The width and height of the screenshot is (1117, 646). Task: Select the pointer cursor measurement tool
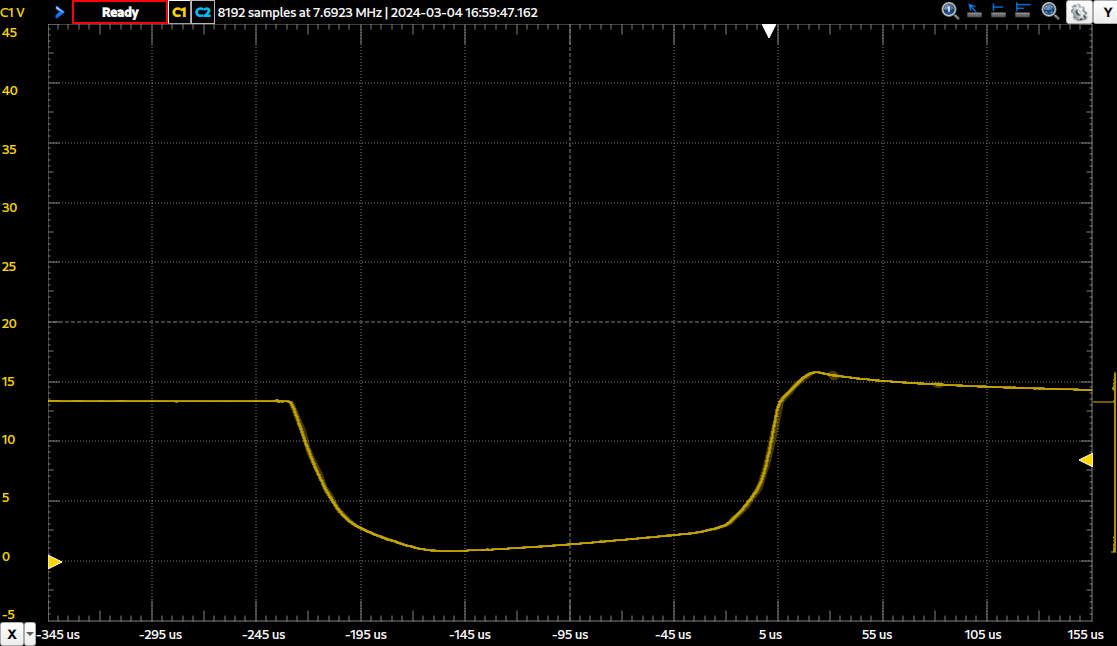click(x=975, y=11)
